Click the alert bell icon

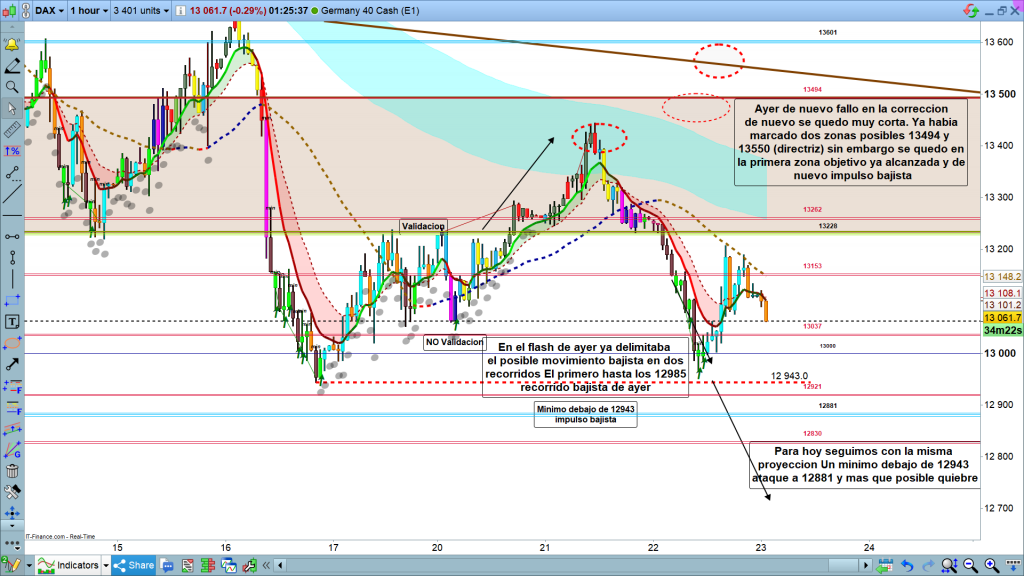point(13,46)
